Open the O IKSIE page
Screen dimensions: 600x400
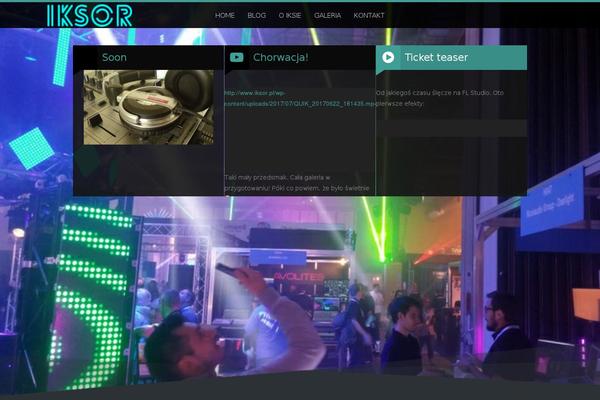(290, 15)
